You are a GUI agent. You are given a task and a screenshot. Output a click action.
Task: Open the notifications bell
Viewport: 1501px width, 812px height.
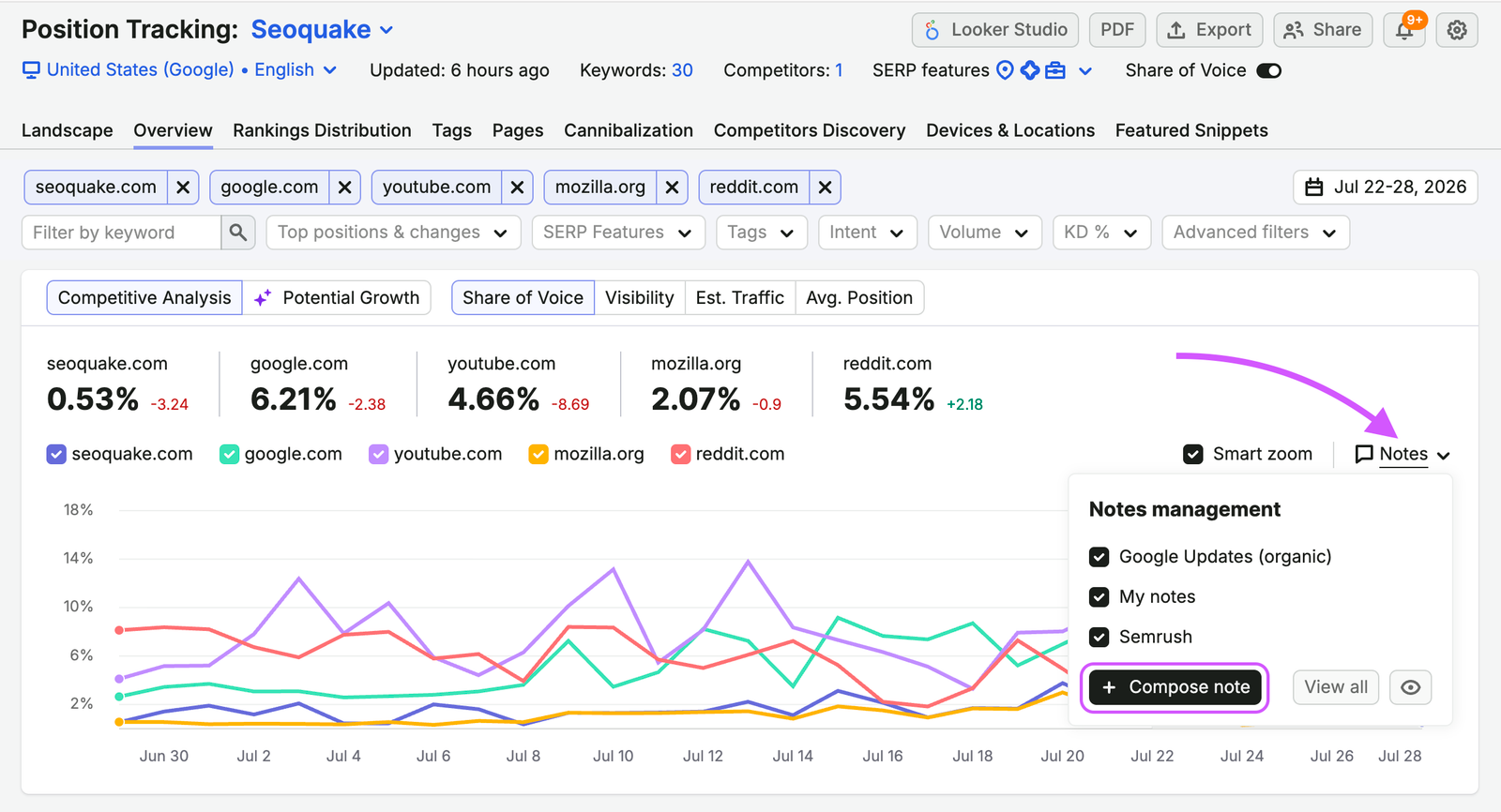click(x=1404, y=30)
